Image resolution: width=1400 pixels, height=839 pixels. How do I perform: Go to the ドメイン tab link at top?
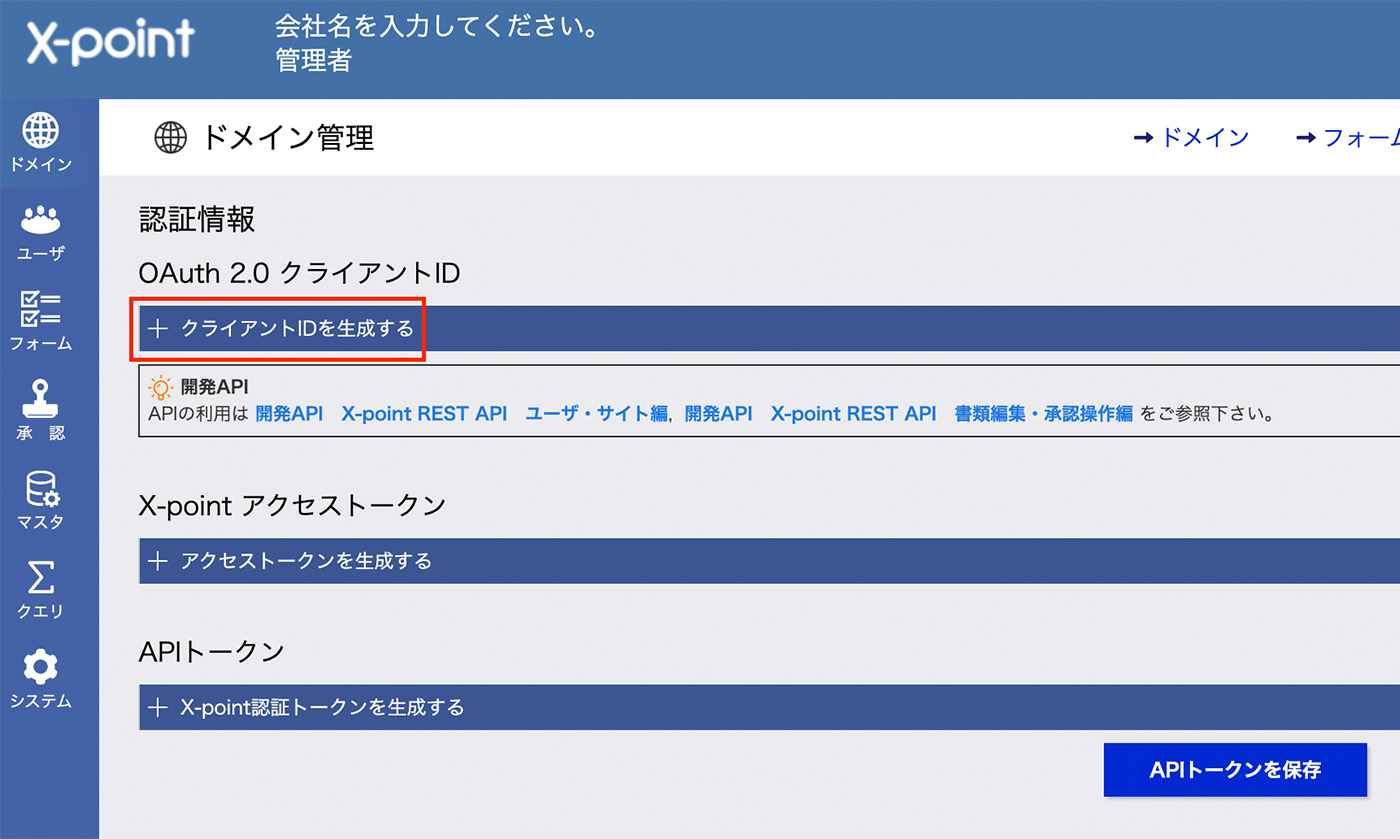click(x=1192, y=138)
